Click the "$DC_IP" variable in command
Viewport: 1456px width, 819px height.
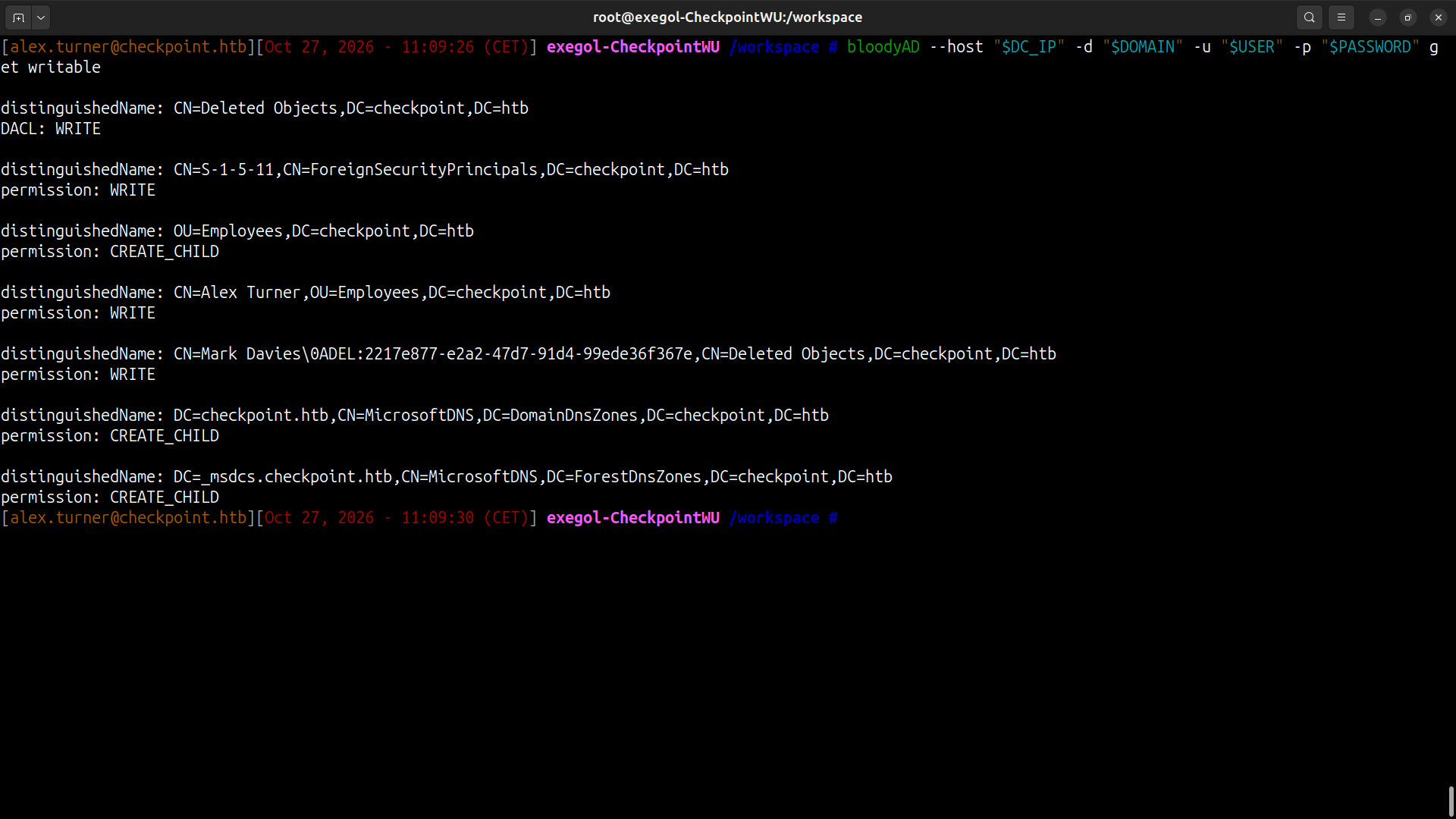[1029, 47]
